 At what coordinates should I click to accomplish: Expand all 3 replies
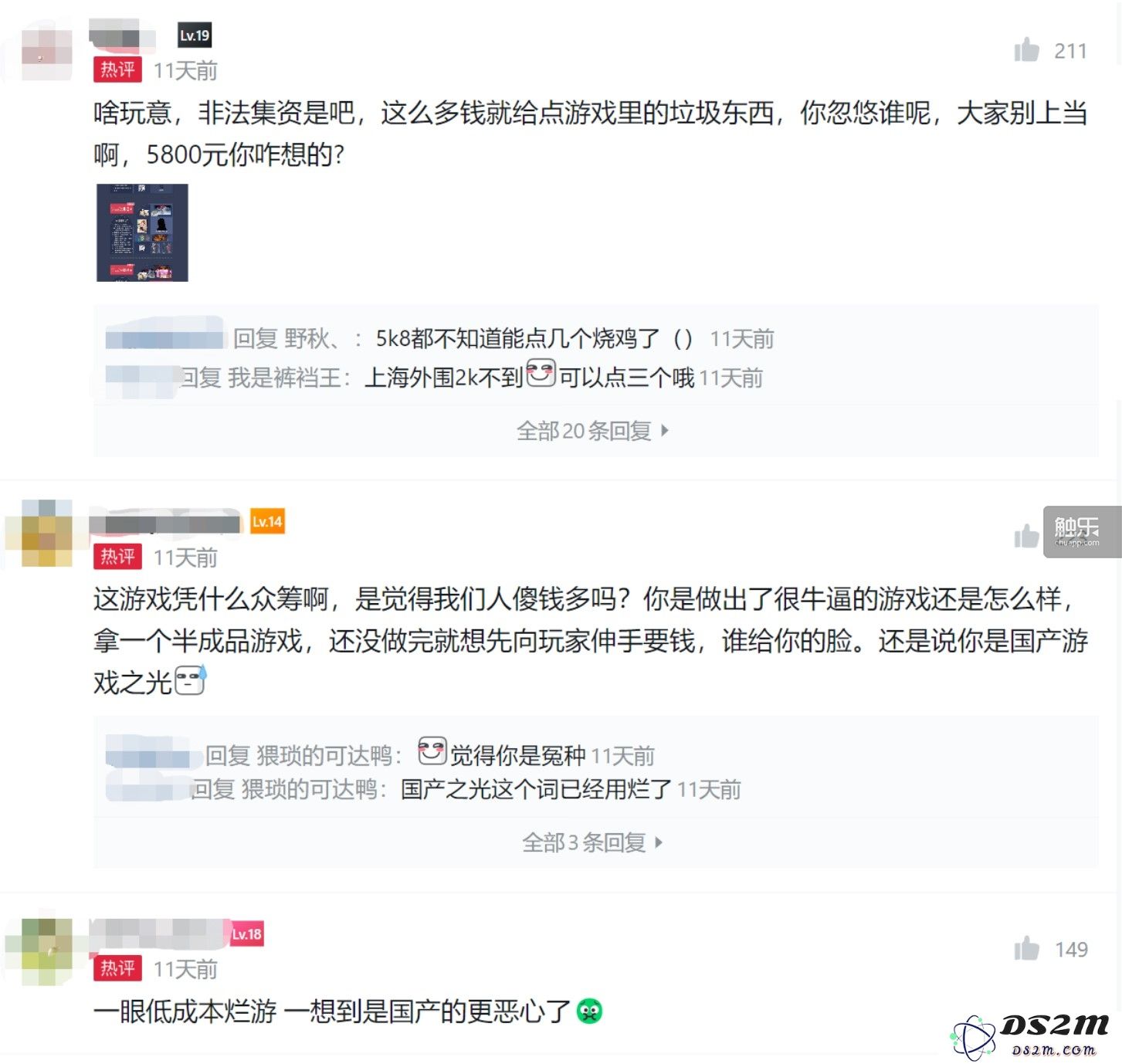pos(592,842)
